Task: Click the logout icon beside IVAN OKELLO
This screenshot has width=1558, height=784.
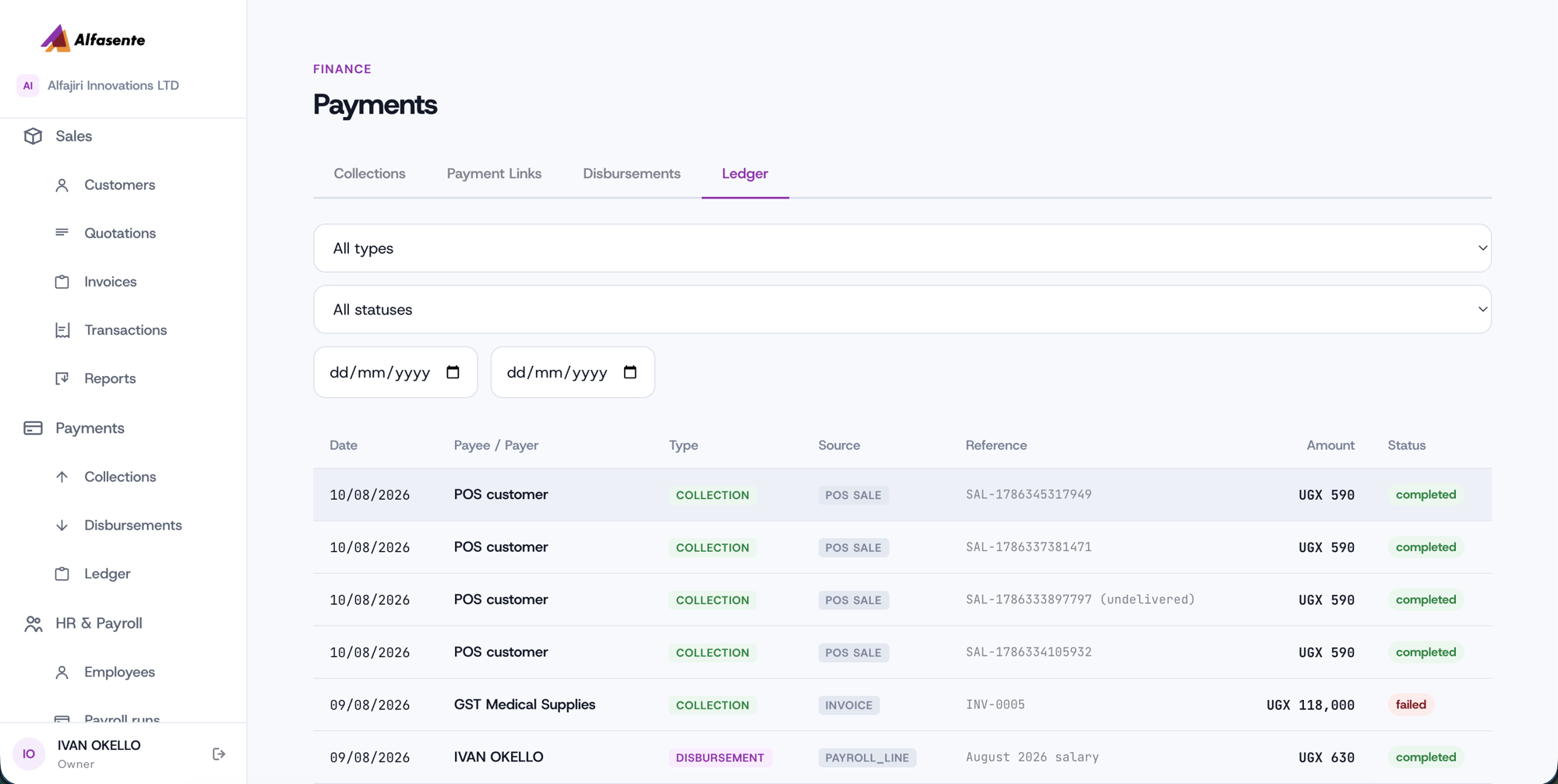Action: 219,754
